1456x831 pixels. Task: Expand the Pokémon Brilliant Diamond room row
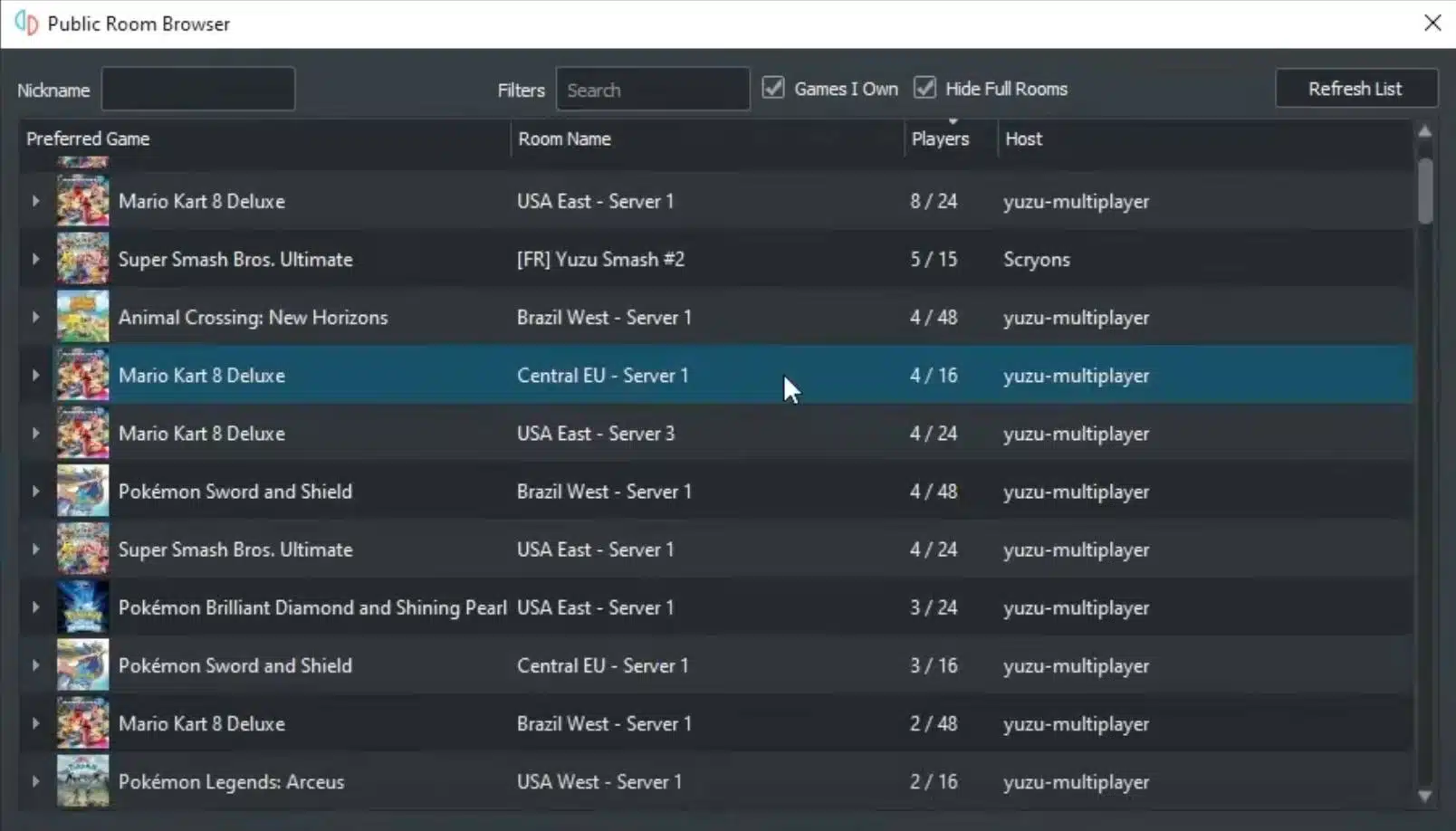35,607
